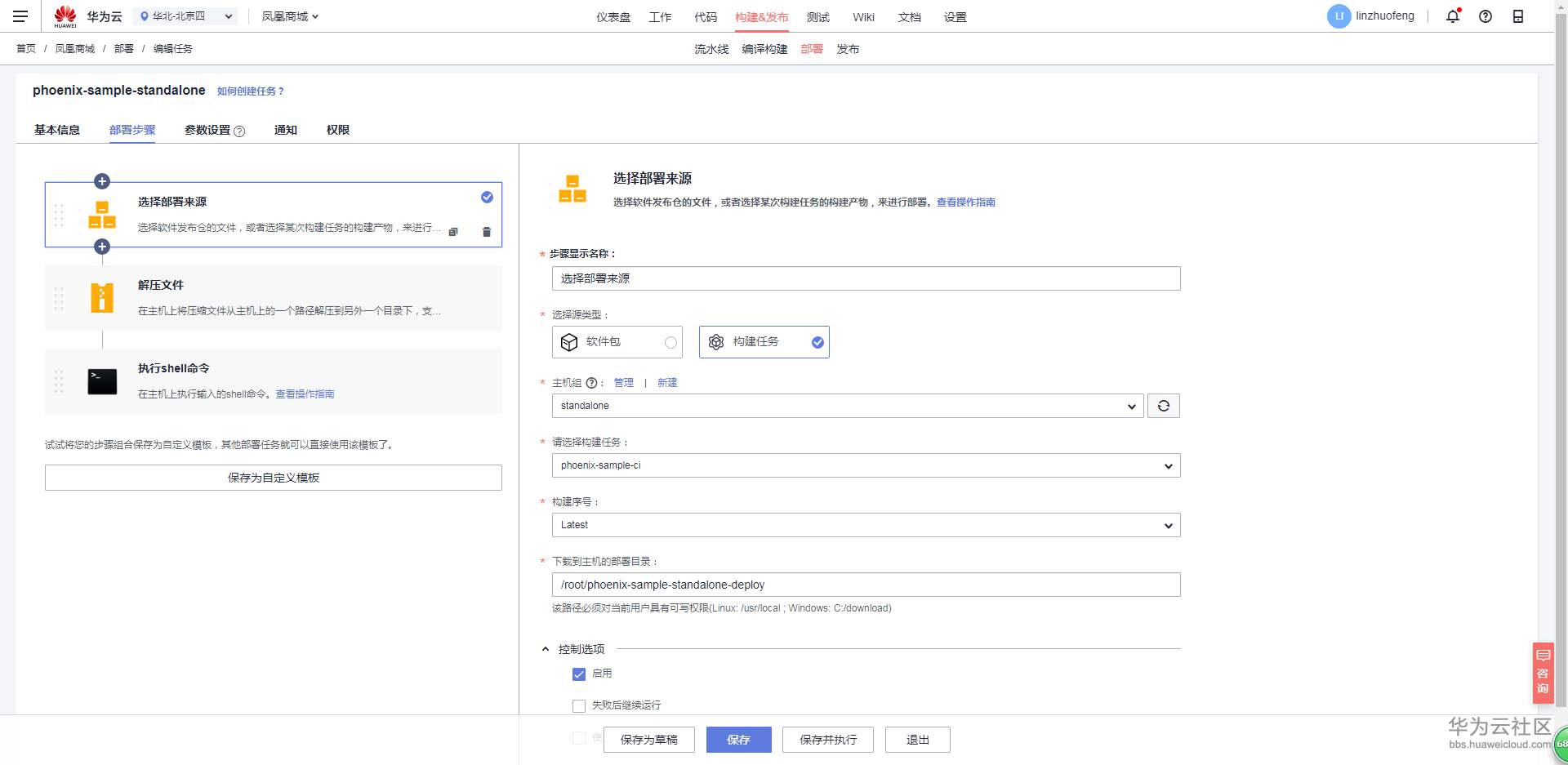Viewport: 1568px width, 765px height.
Task: Open 代码 in top navigation
Action: pos(706,17)
